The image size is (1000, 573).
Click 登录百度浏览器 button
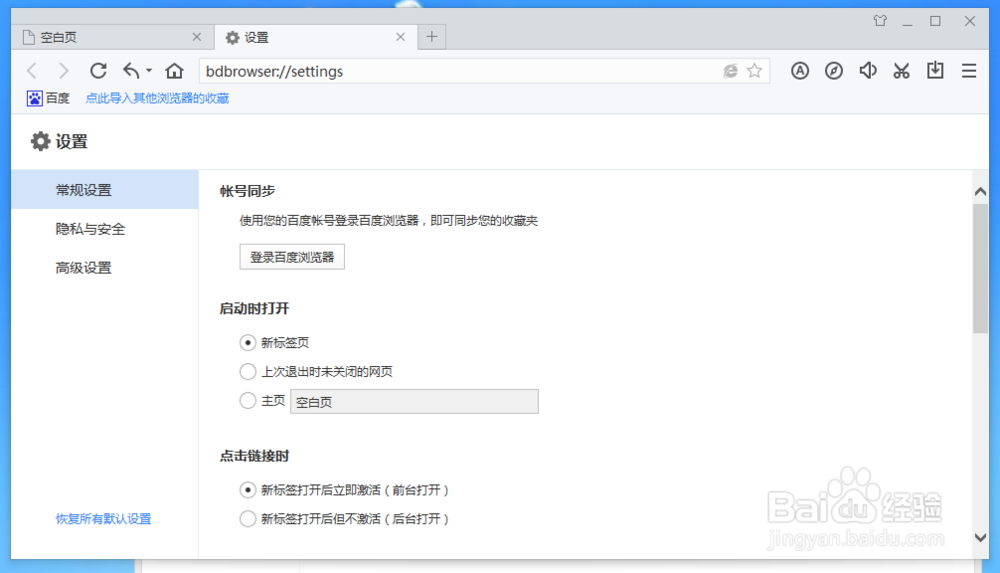[x=292, y=257]
